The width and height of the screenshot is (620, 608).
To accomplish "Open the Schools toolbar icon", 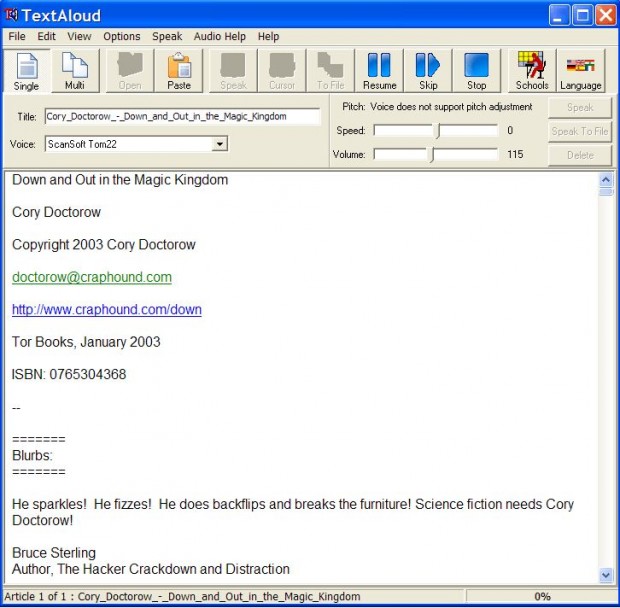I will (532, 72).
